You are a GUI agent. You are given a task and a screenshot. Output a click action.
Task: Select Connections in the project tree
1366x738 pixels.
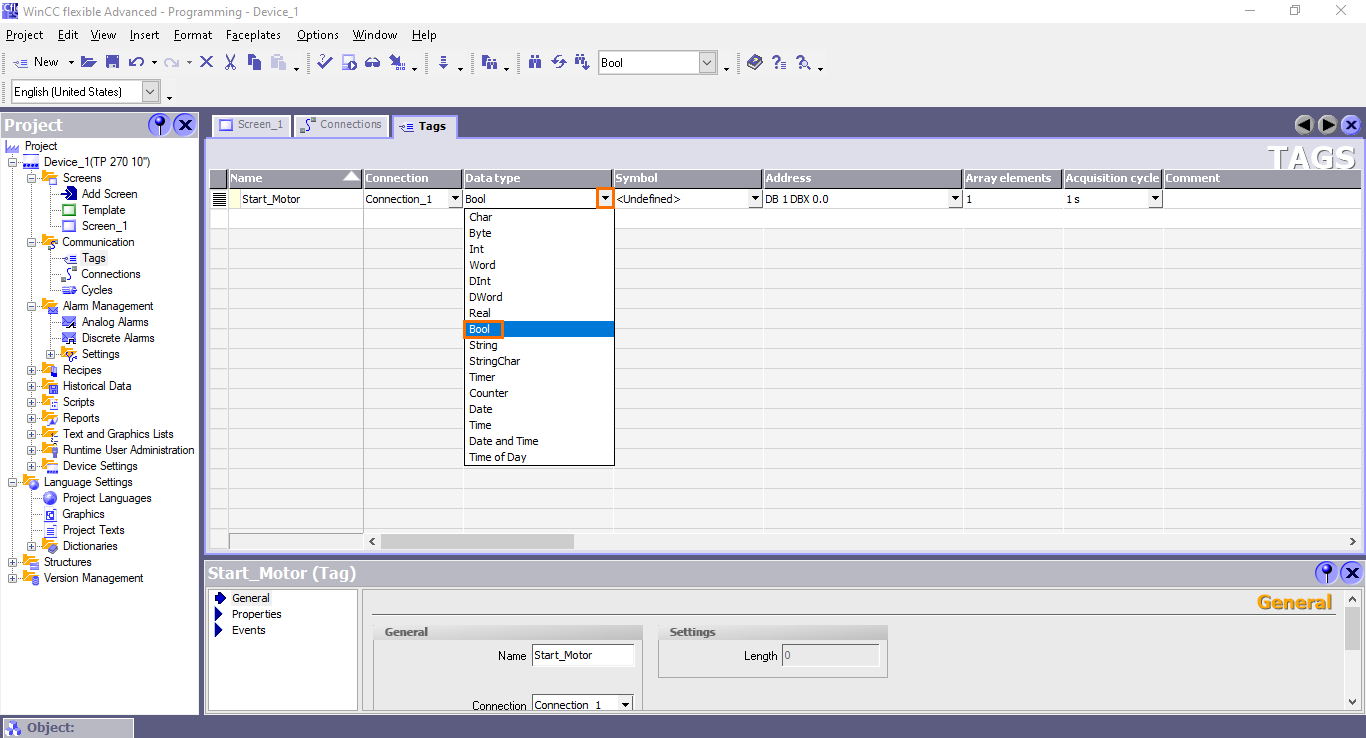tap(110, 274)
